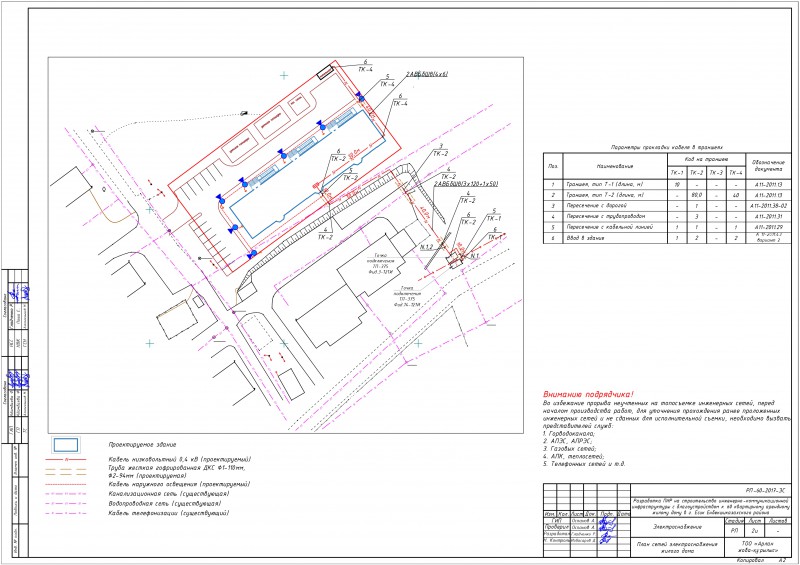Select the header cell 'Обозначение документа'

(x=769, y=165)
